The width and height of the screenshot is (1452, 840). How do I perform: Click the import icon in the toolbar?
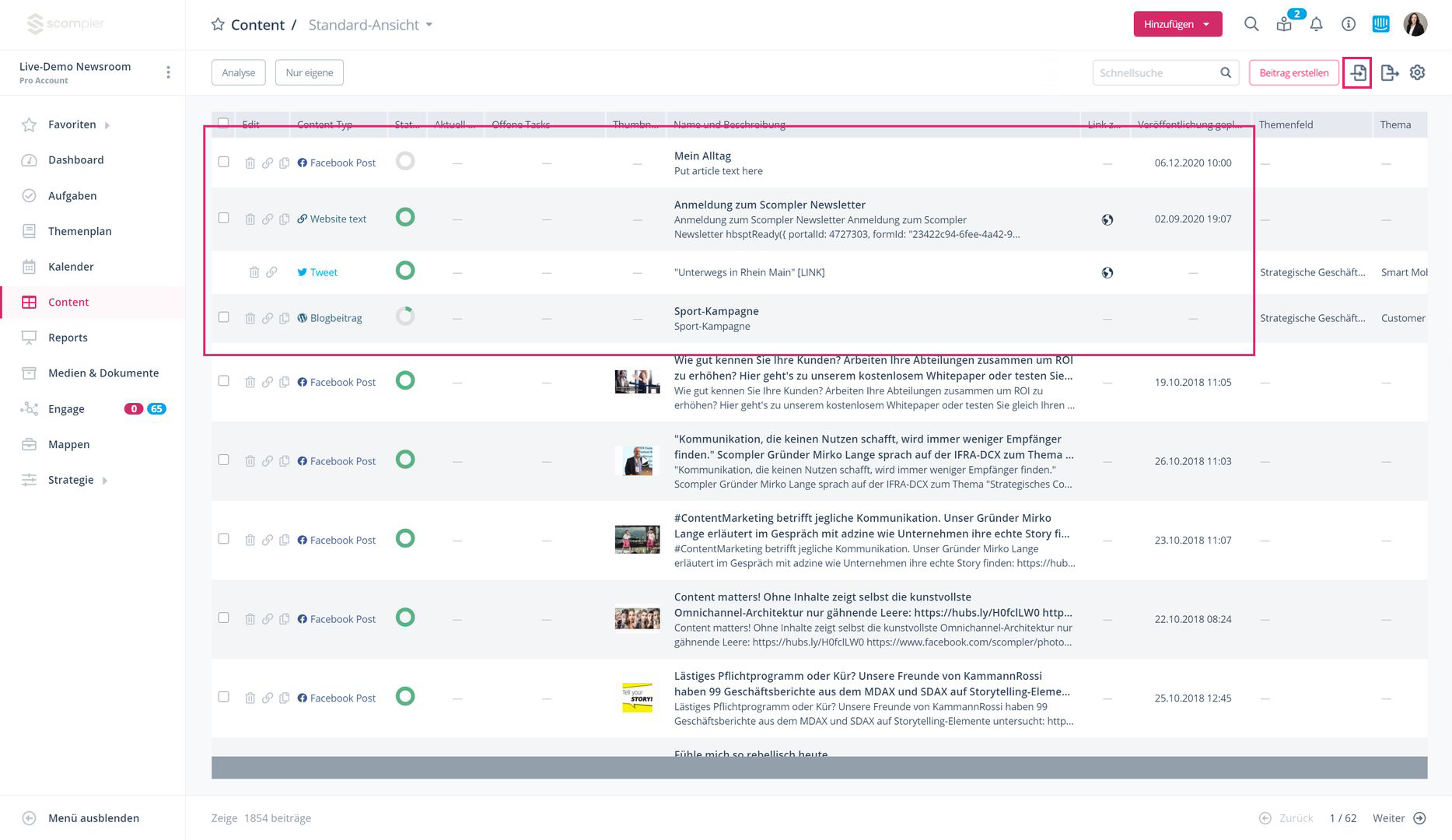(1357, 73)
